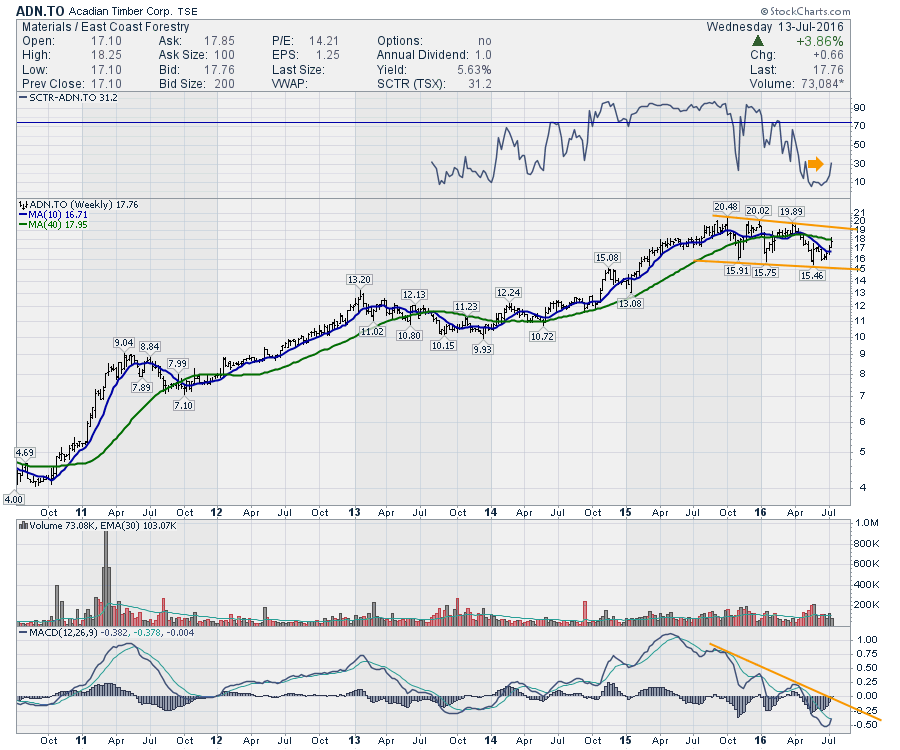Click the ADN.TO ticker symbol title
900x750 pixels.
40,11
